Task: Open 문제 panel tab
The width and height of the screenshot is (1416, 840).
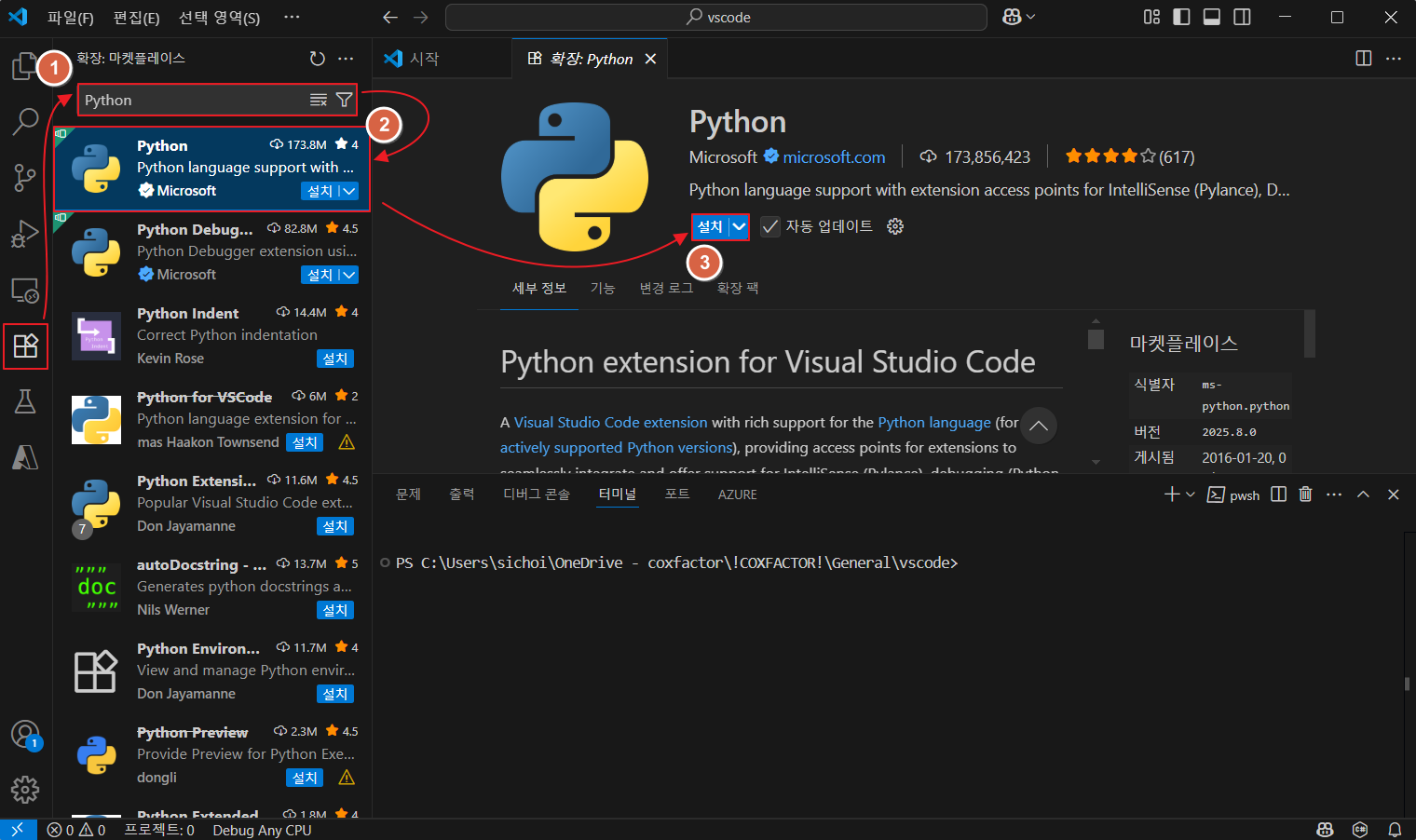Action: 408,494
